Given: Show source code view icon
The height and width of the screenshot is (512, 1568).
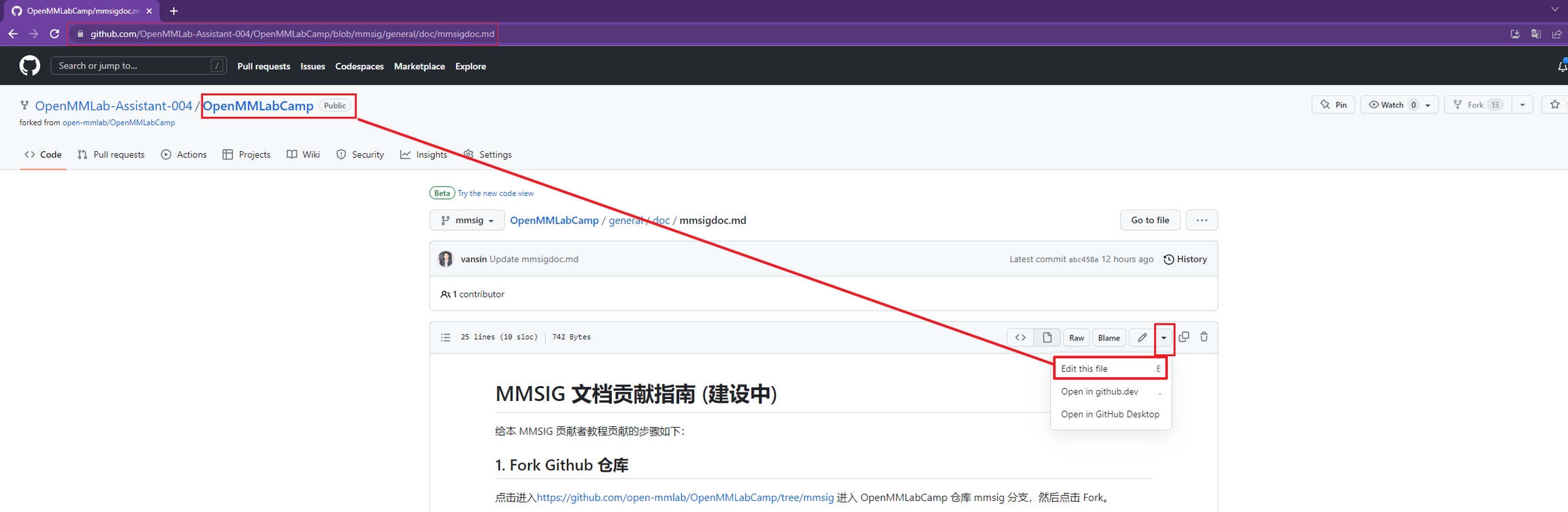Looking at the screenshot, I should (1020, 338).
